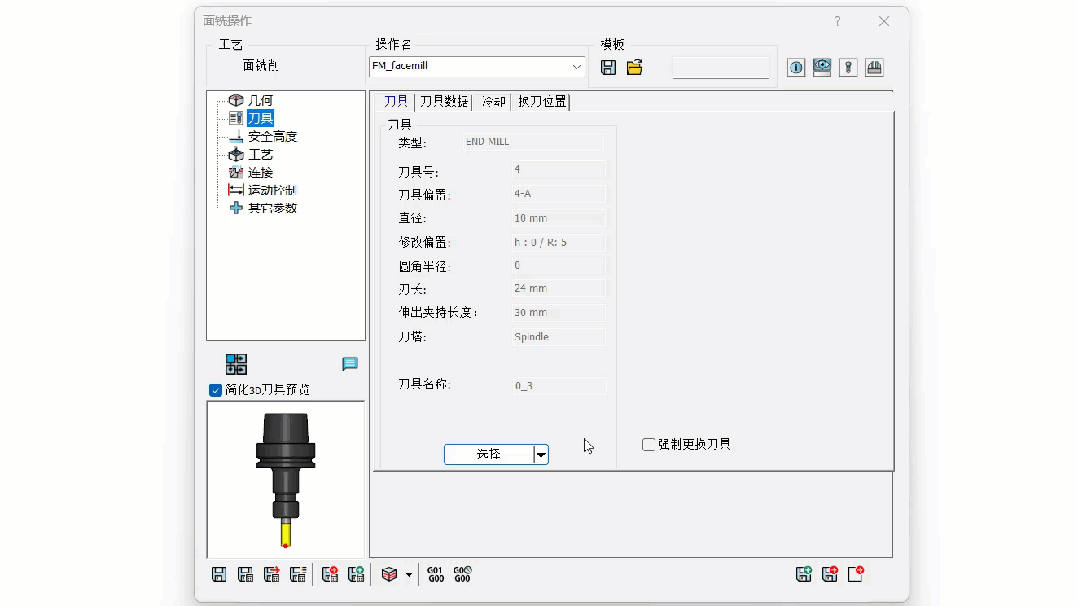
Task: Select 工艺 node in the tree
Action: pos(261,155)
